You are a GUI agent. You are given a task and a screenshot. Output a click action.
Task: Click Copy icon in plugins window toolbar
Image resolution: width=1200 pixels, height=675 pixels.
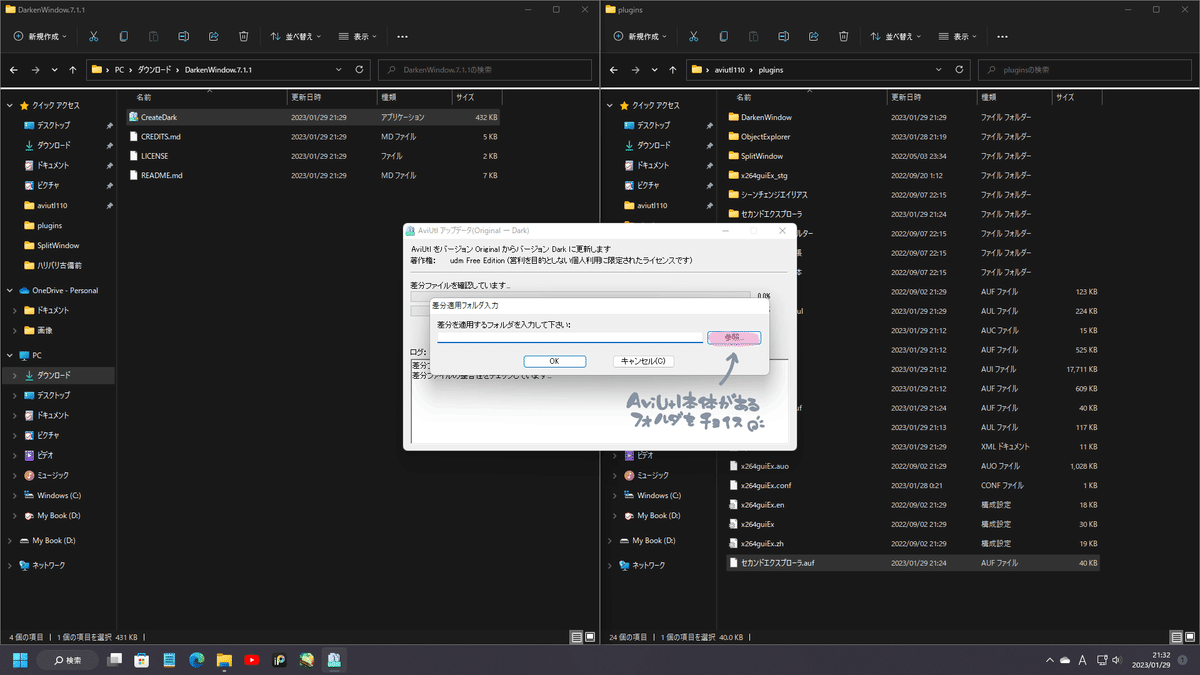point(723,36)
